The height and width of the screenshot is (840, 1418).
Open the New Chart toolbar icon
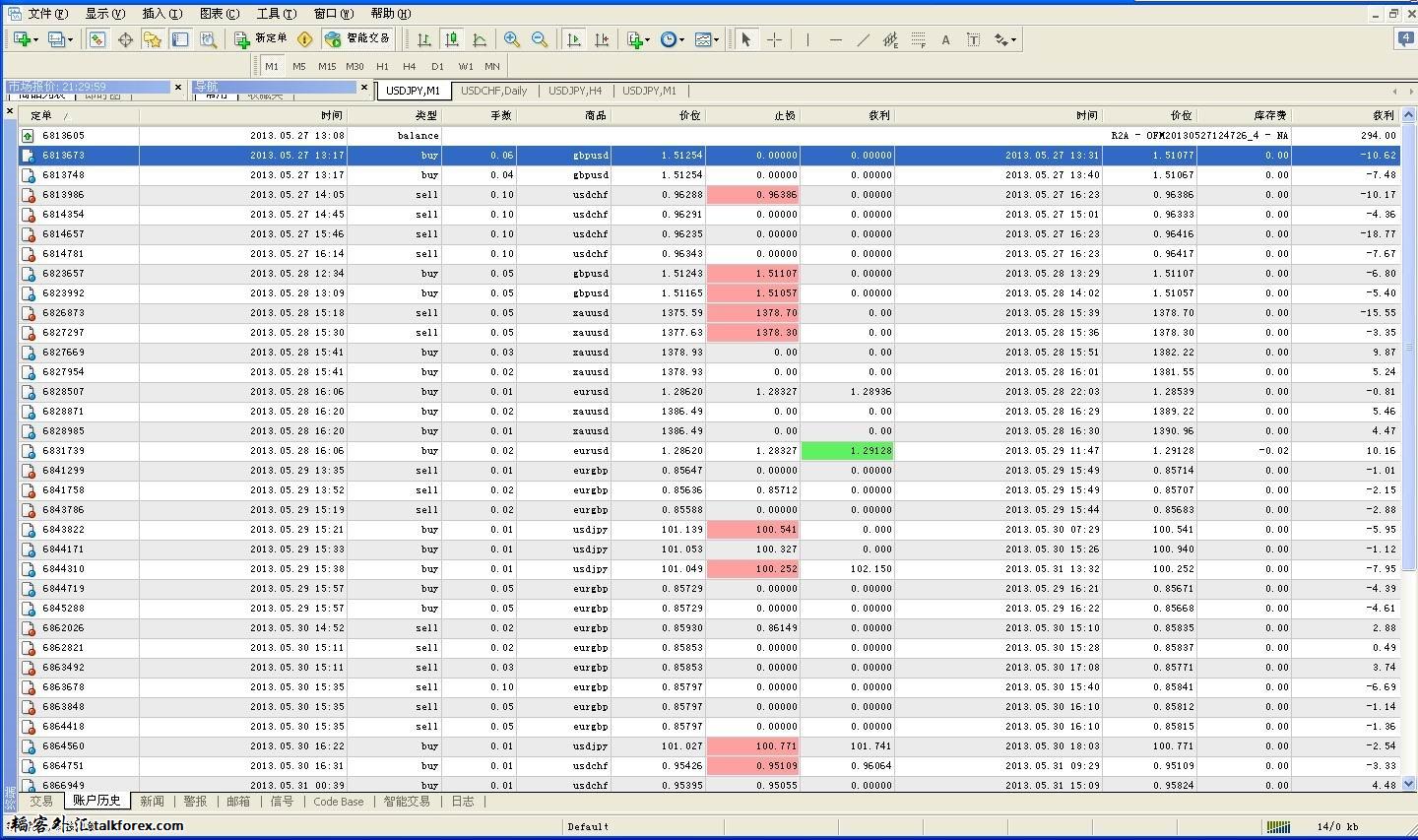pos(21,39)
